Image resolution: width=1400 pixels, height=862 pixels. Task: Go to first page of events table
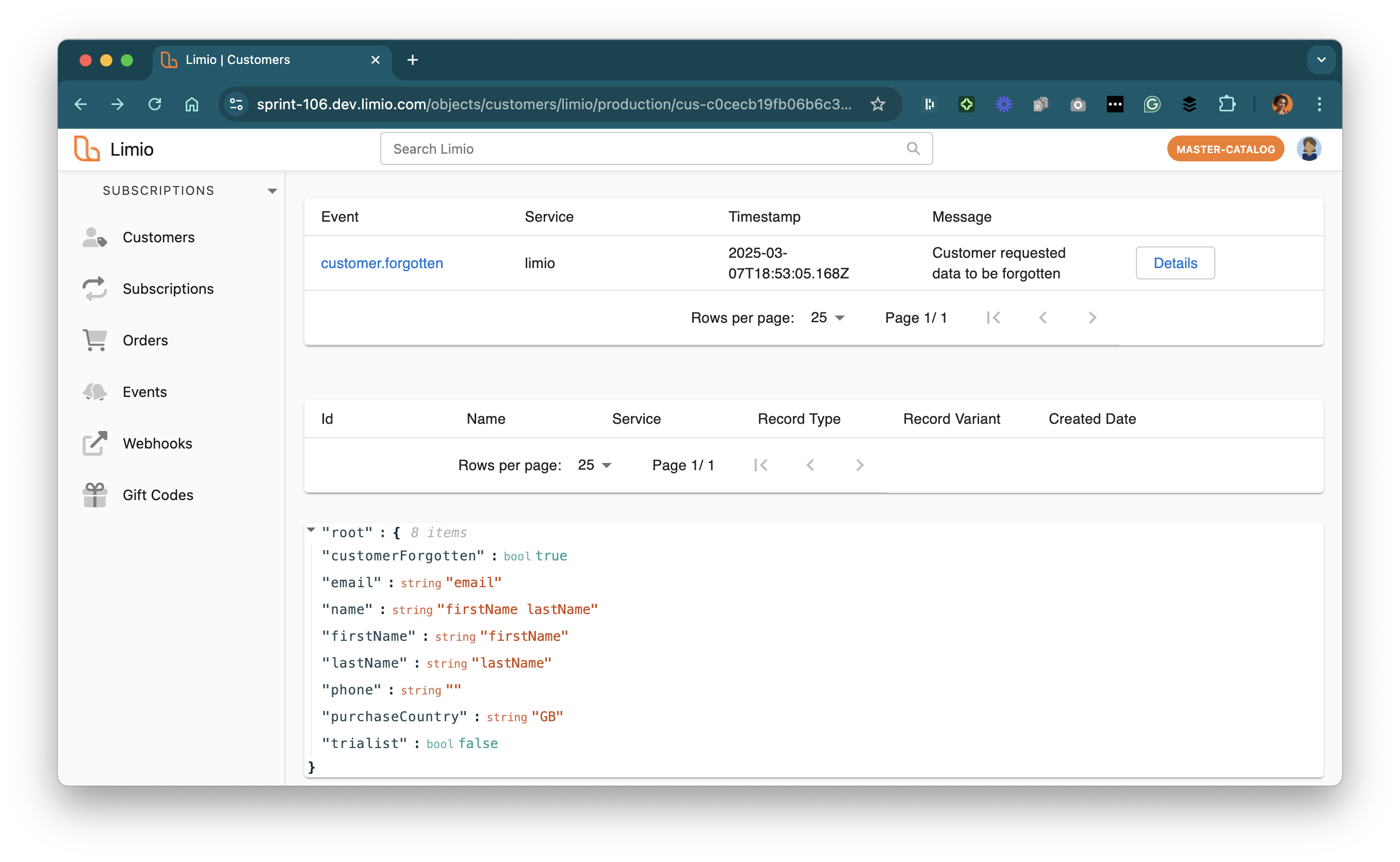click(x=994, y=318)
